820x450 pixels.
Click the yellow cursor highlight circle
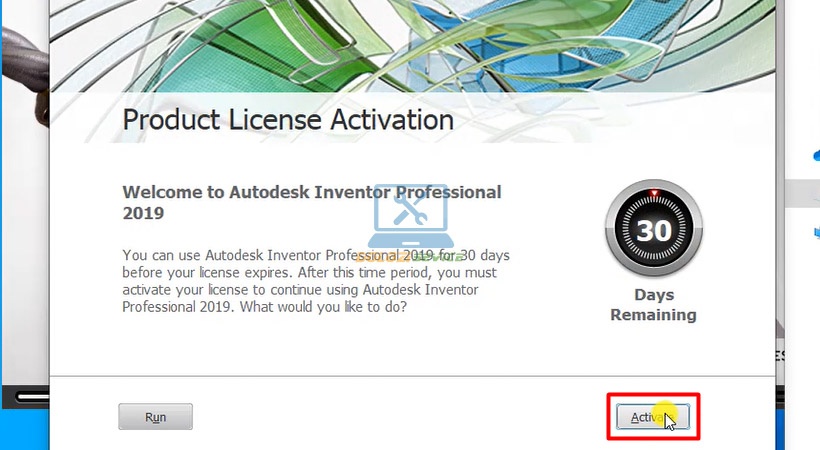tap(664, 415)
